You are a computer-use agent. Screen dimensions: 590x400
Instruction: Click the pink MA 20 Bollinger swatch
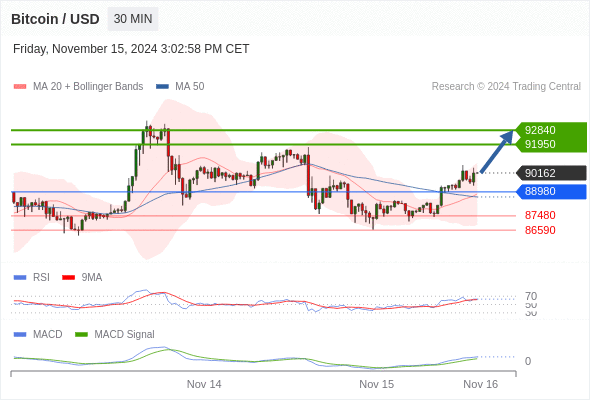(x=20, y=87)
